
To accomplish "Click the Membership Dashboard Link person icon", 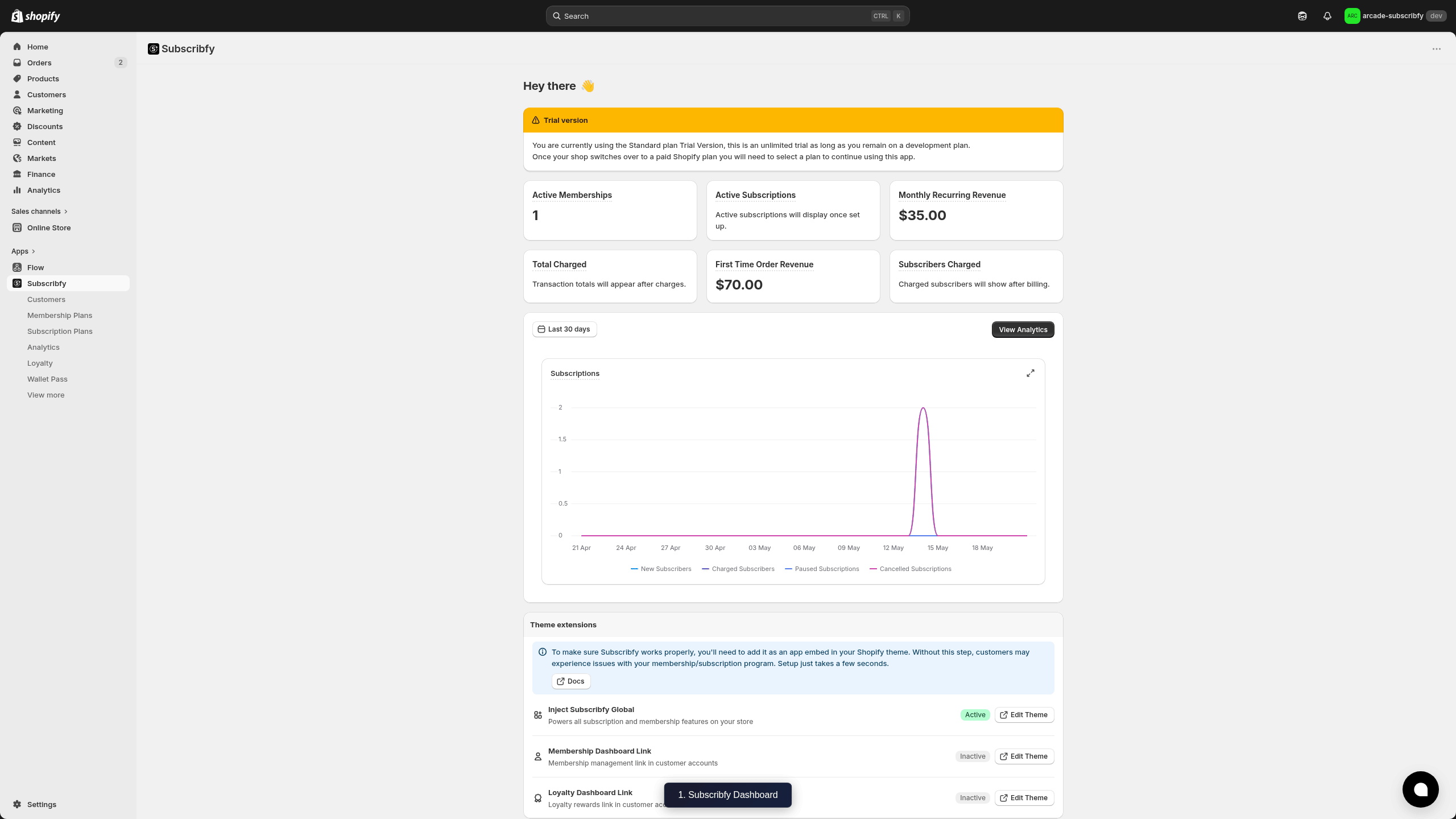I will tap(538, 756).
